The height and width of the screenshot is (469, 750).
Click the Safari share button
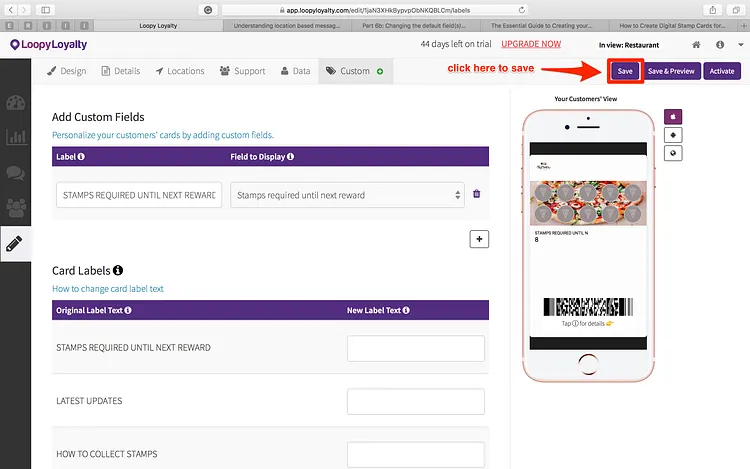click(x=713, y=10)
